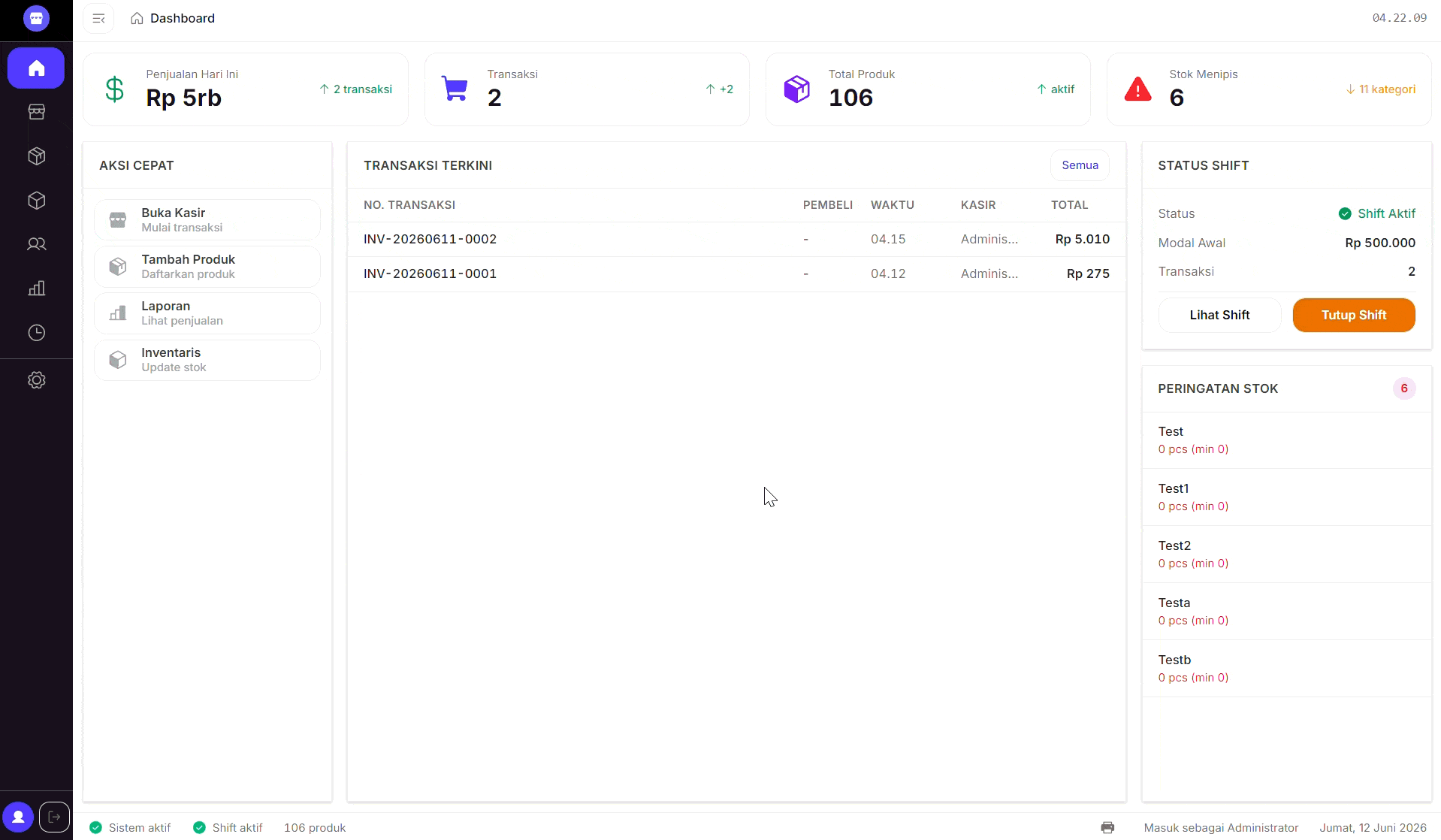
Task: Open the customers people icon in sidebar
Action: [x=36, y=244]
